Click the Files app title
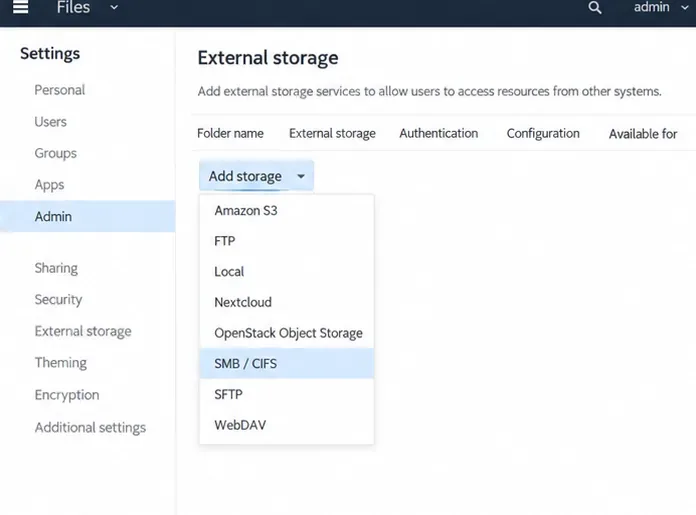696x515 pixels. coord(73,7)
